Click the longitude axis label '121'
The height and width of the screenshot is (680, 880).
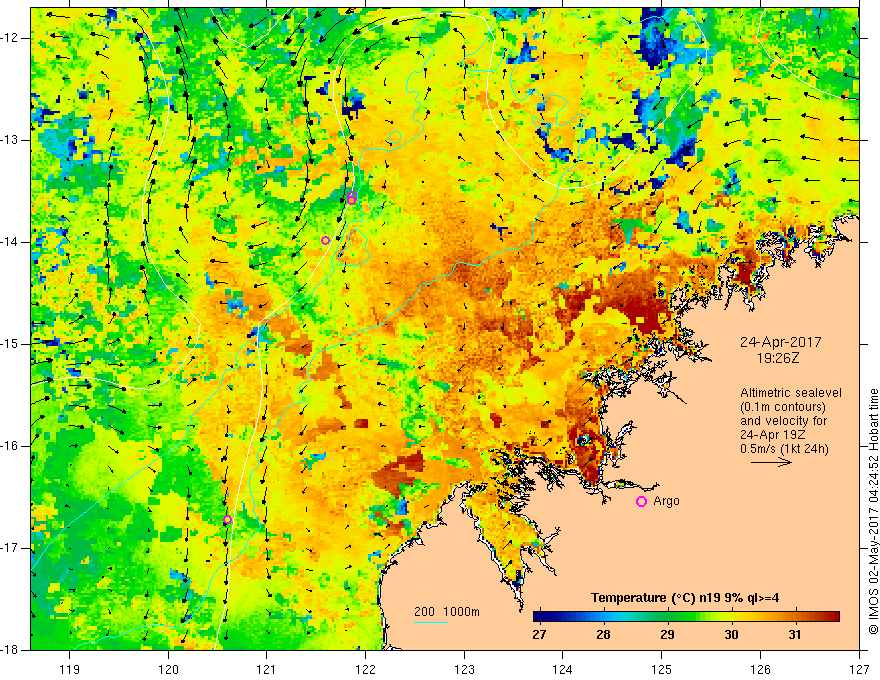pos(267,669)
